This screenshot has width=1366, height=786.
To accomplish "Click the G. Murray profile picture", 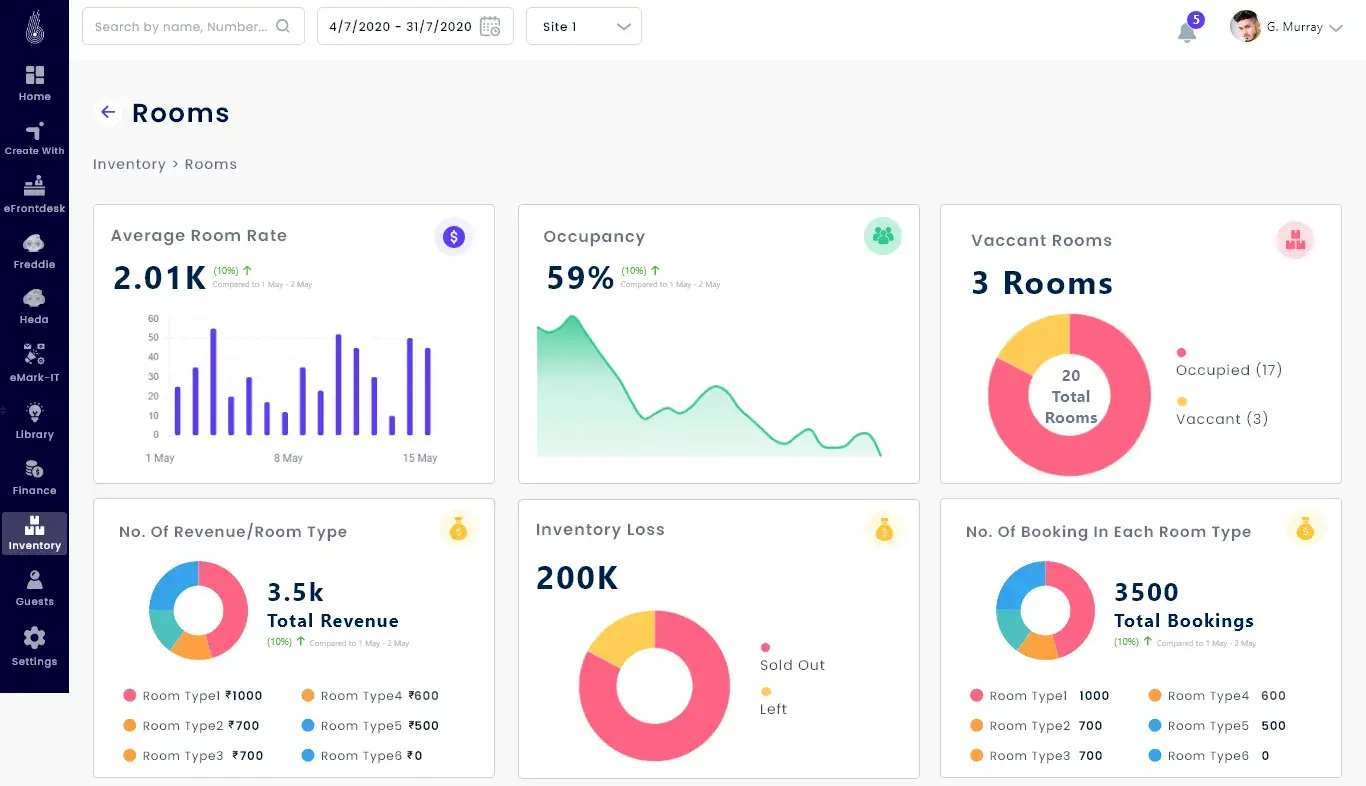I will pos(1245,27).
